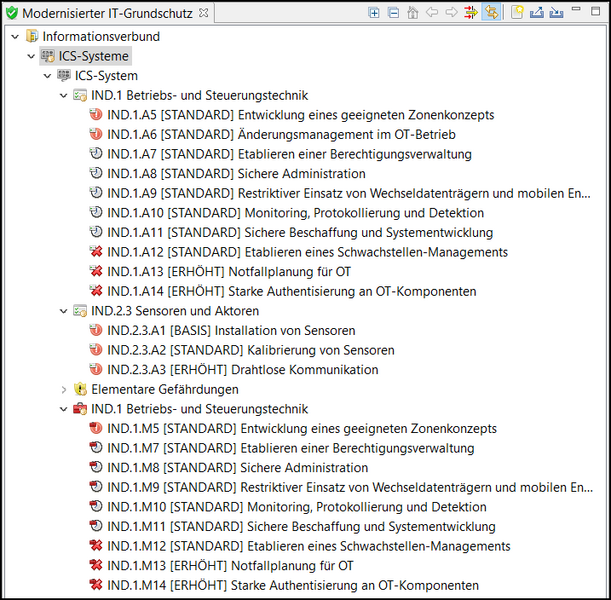The height and width of the screenshot is (600, 611).
Task: Click the export arrow toolbar icon
Action: pyautogui.click(x=537, y=12)
